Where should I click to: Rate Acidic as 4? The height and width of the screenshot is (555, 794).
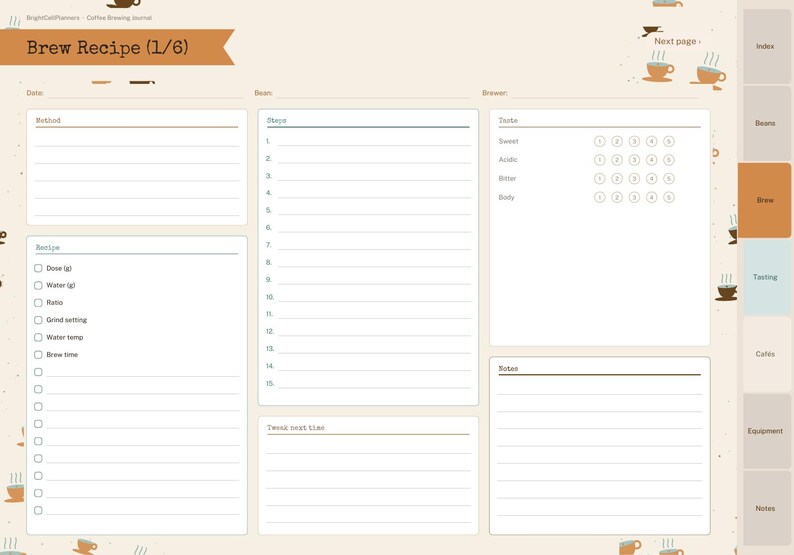click(651, 160)
